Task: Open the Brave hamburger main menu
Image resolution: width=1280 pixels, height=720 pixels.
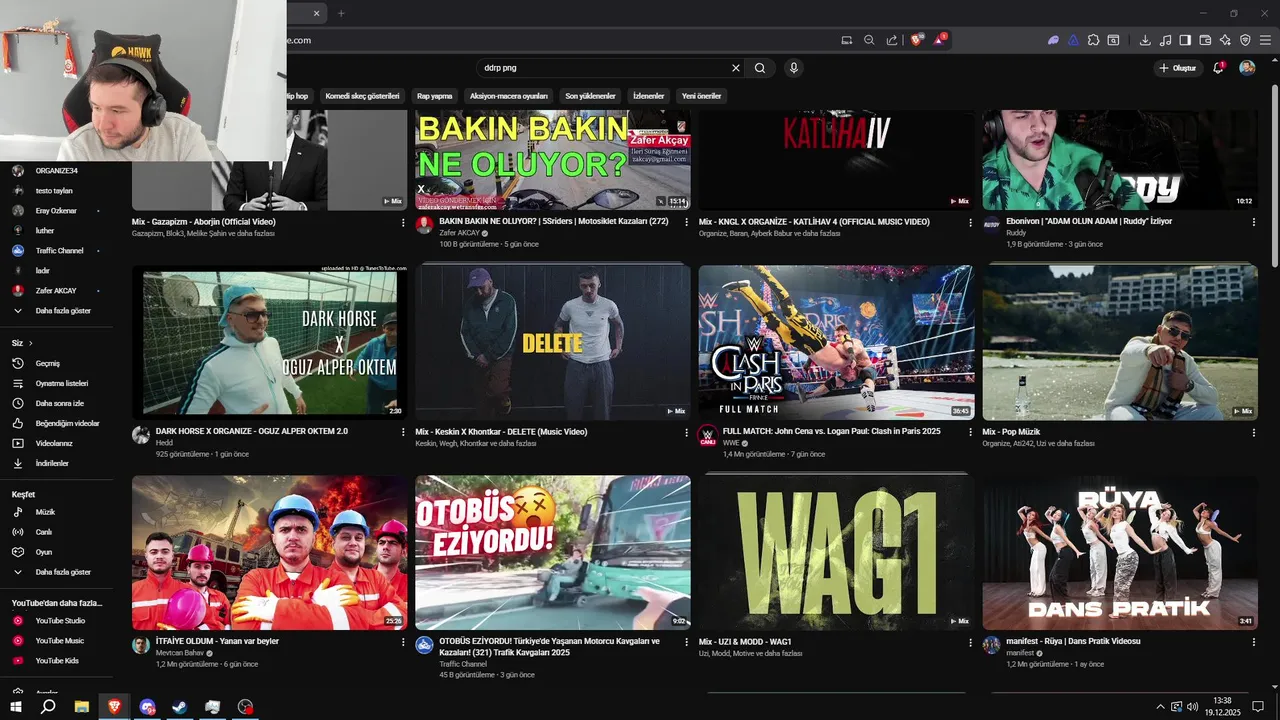Action: (1265, 40)
